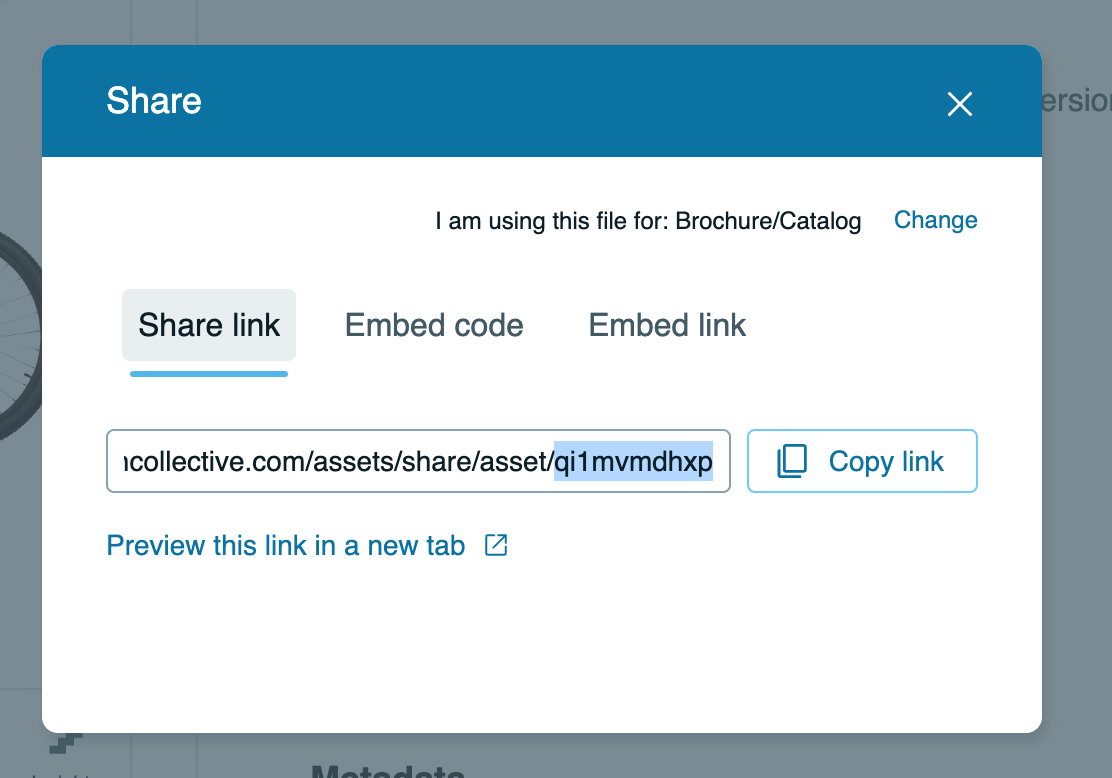
Task: Switch to the Embed code tab
Action: pos(434,325)
